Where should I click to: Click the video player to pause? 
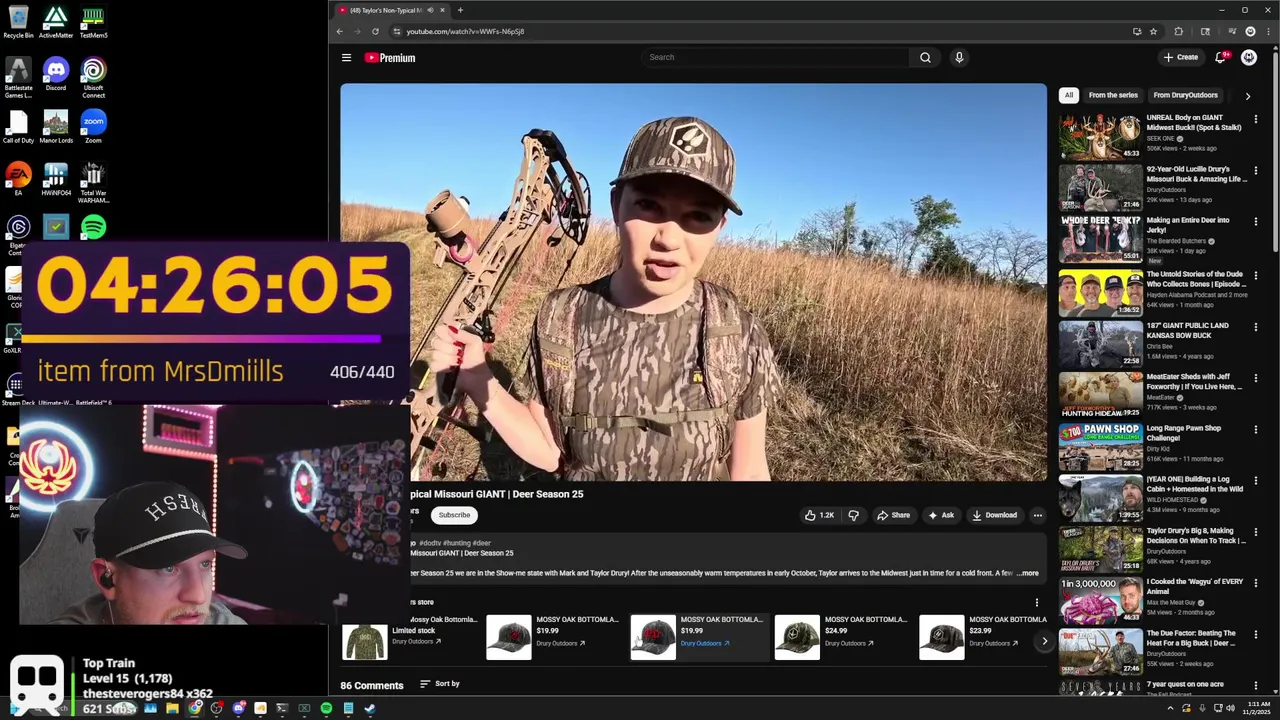(x=693, y=282)
